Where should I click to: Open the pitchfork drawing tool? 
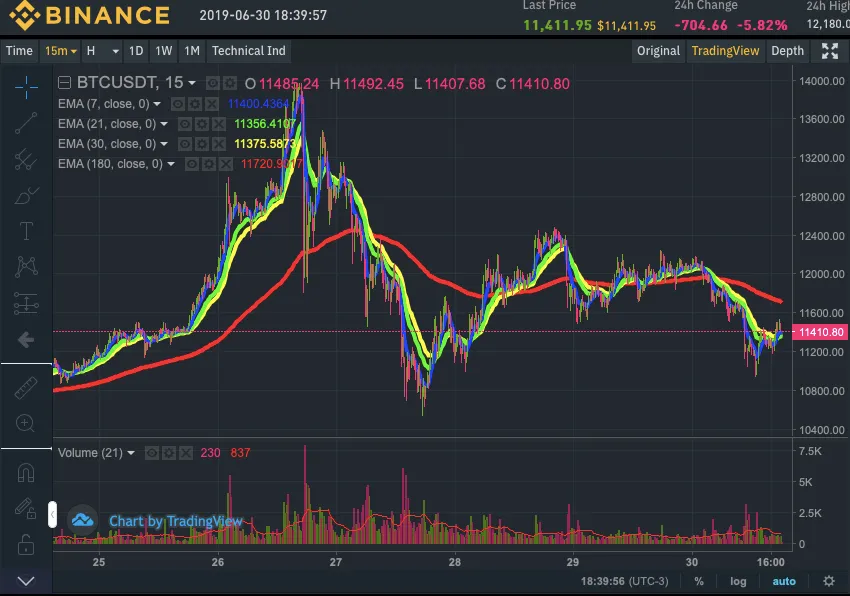[x=26, y=159]
